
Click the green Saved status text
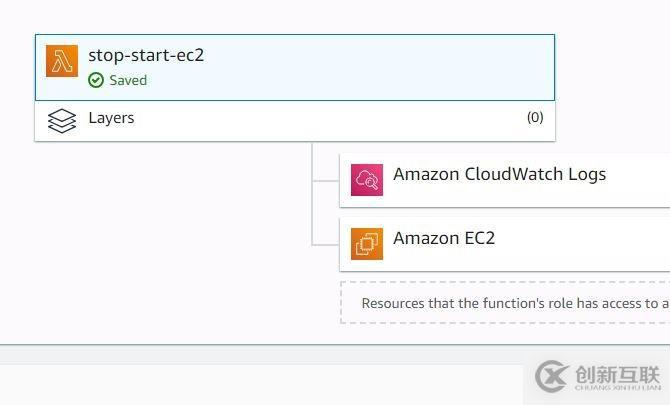click(x=128, y=80)
